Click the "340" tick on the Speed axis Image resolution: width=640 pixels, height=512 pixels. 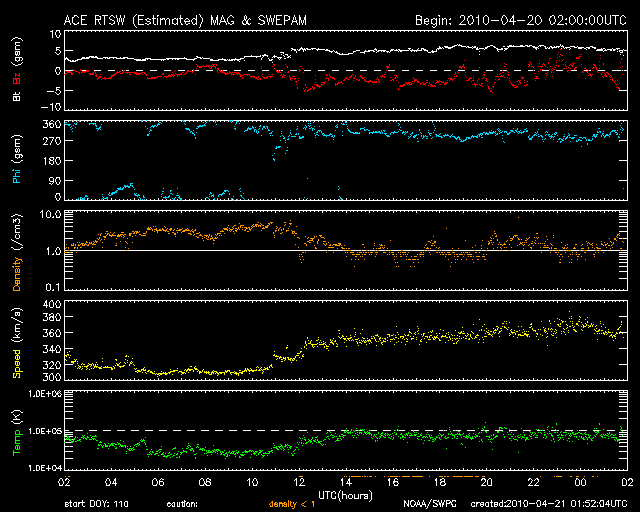click(52, 349)
